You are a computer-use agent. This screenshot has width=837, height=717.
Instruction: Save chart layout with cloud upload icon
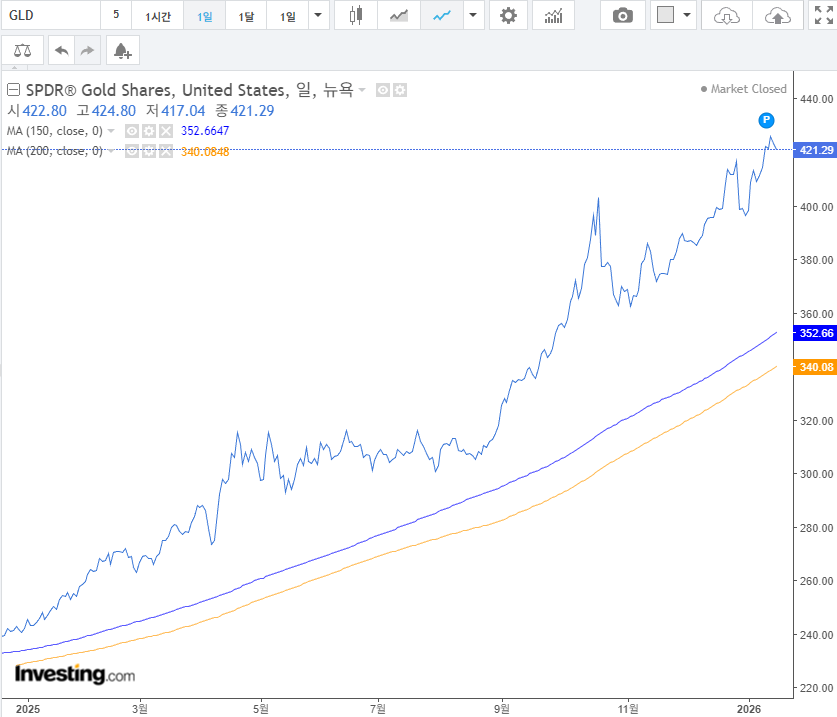coord(778,15)
